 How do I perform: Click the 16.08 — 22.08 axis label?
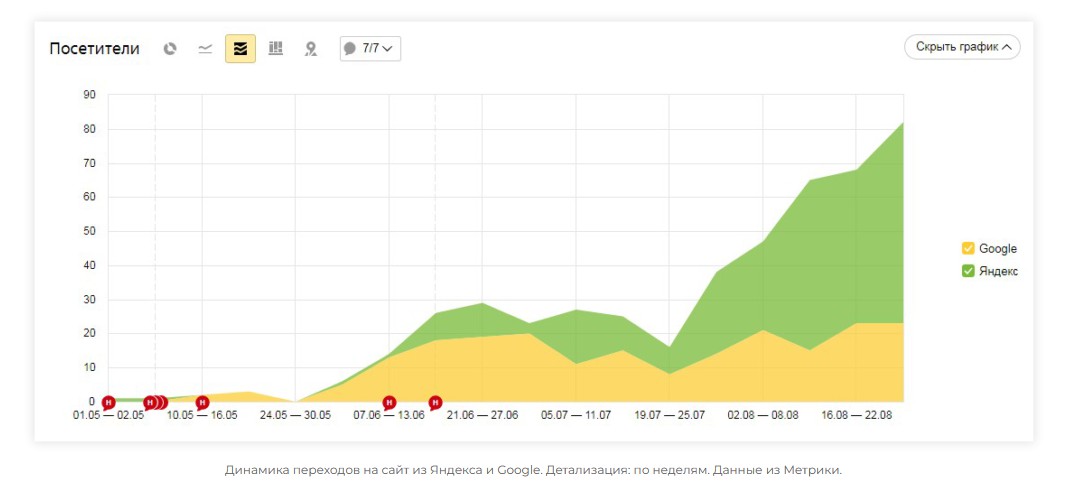point(856,415)
